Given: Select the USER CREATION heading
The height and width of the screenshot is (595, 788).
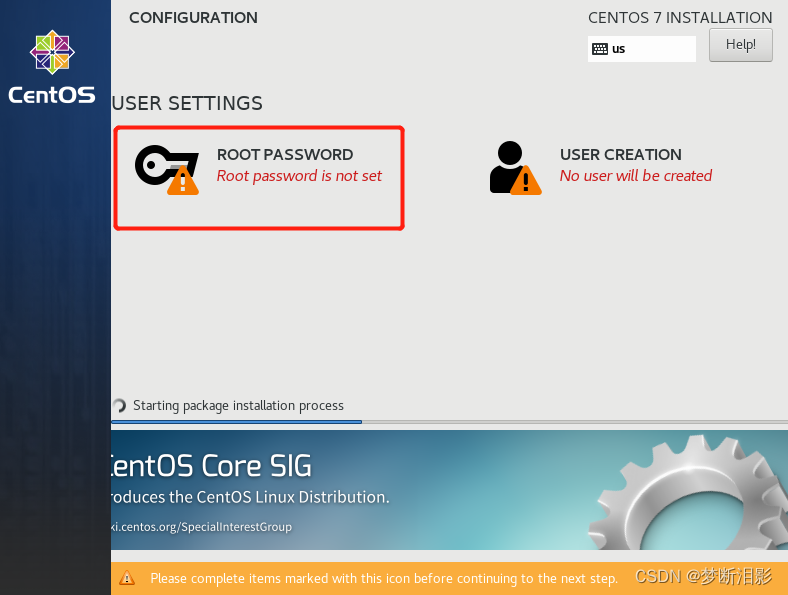Looking at the screenshot, I should 621,155.
